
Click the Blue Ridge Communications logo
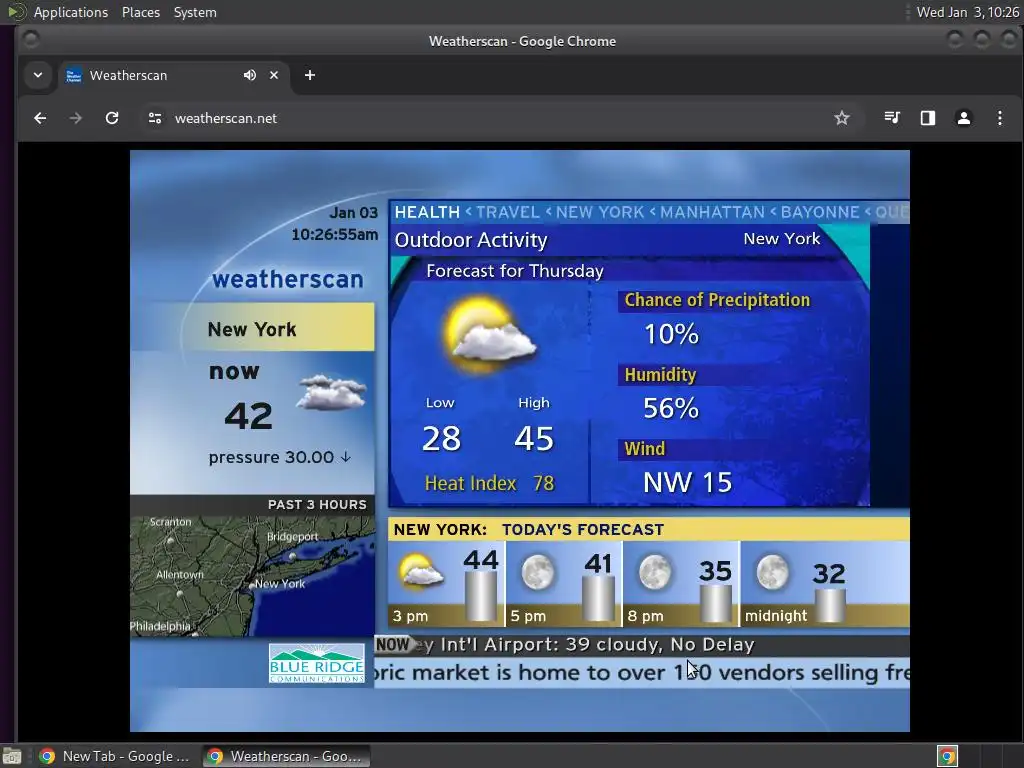pyautogui.click(x=317, y=663)
